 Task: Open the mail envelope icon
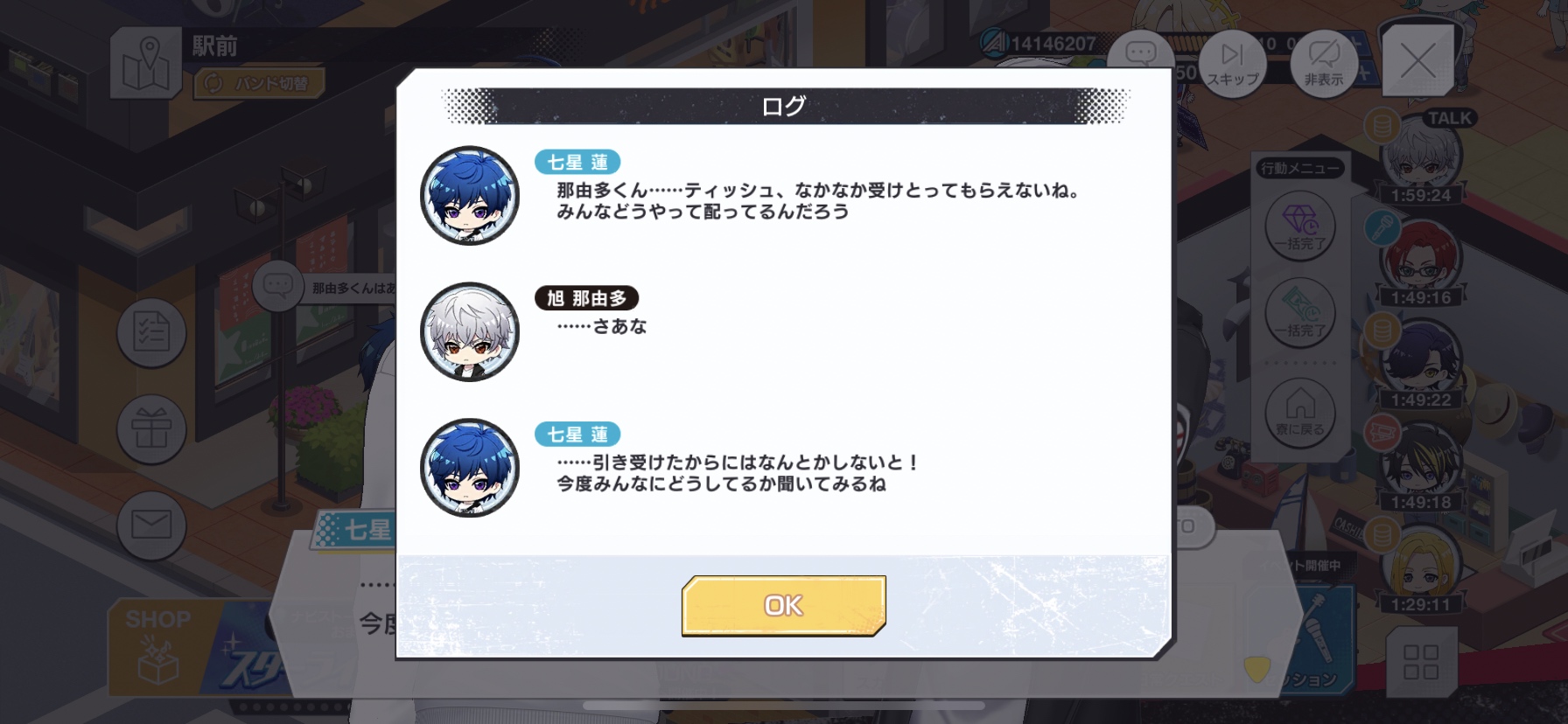(151, 525)
